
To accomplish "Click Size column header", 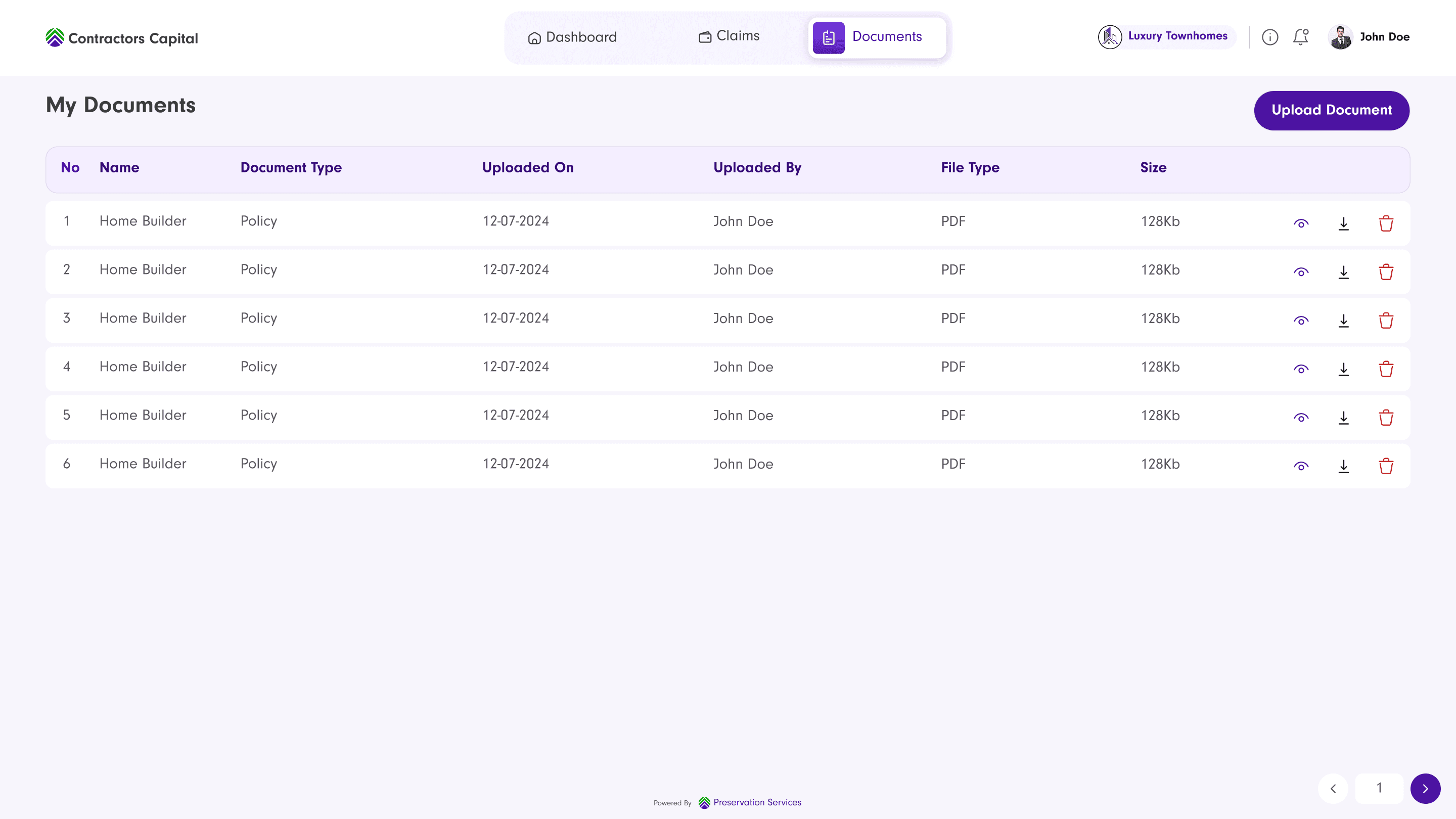I will (x=1153, y=167).
